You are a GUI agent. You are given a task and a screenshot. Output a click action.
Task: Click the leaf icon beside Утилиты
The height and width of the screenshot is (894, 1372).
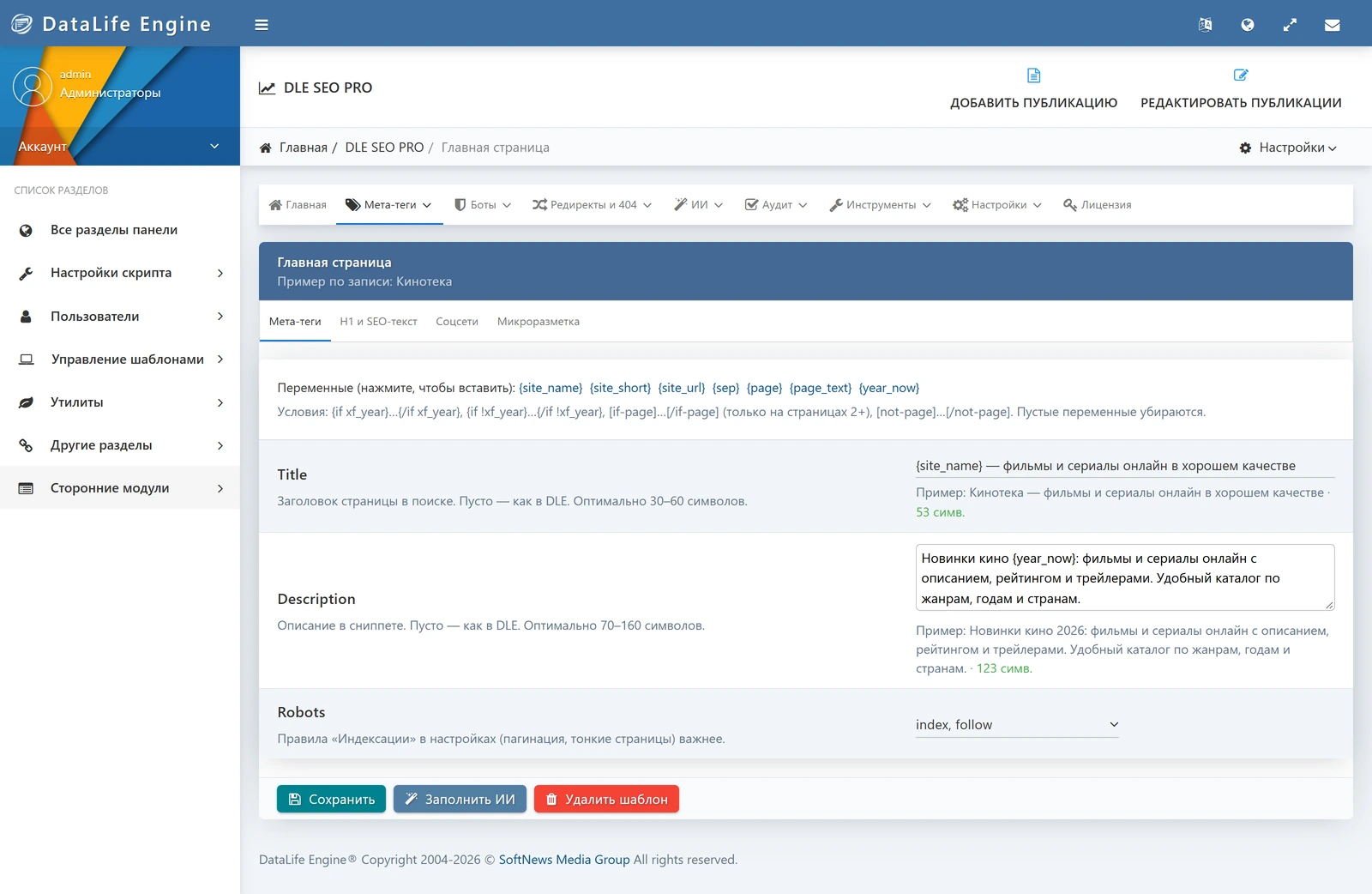point(26,402)
